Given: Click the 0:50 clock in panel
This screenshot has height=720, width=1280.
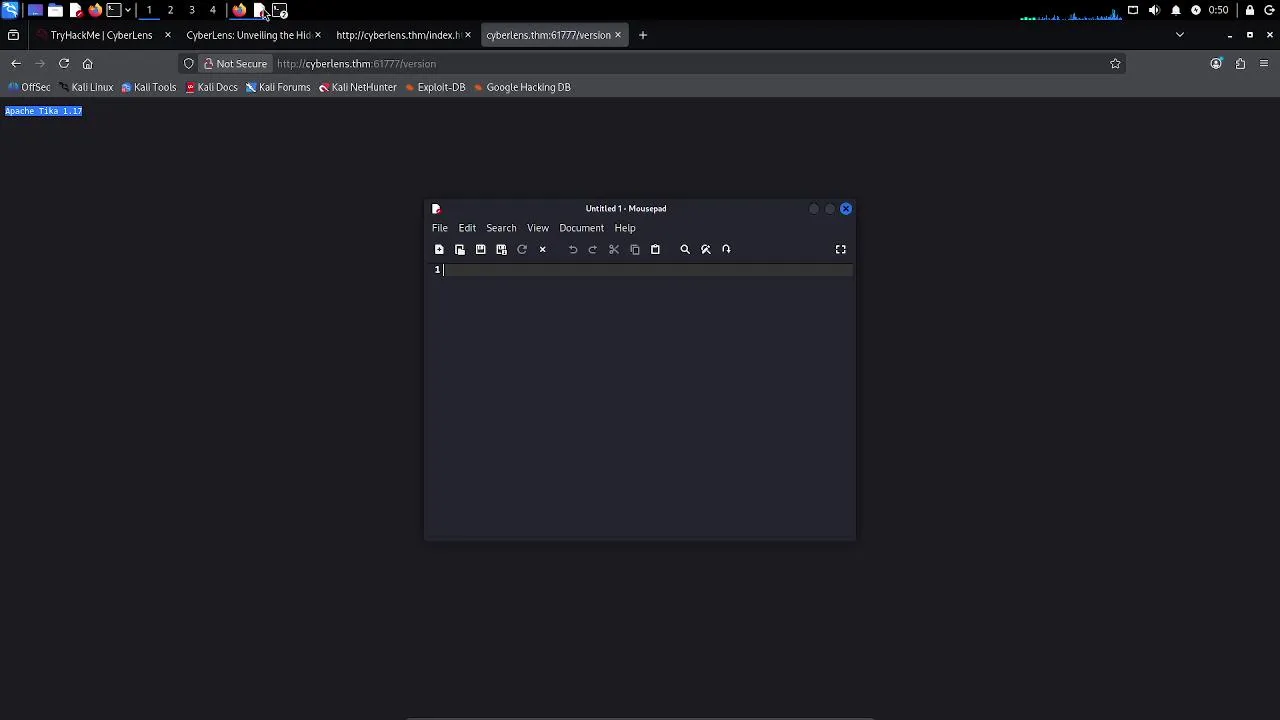Looking at the screenshot, I should click(x=1218, y=10).
